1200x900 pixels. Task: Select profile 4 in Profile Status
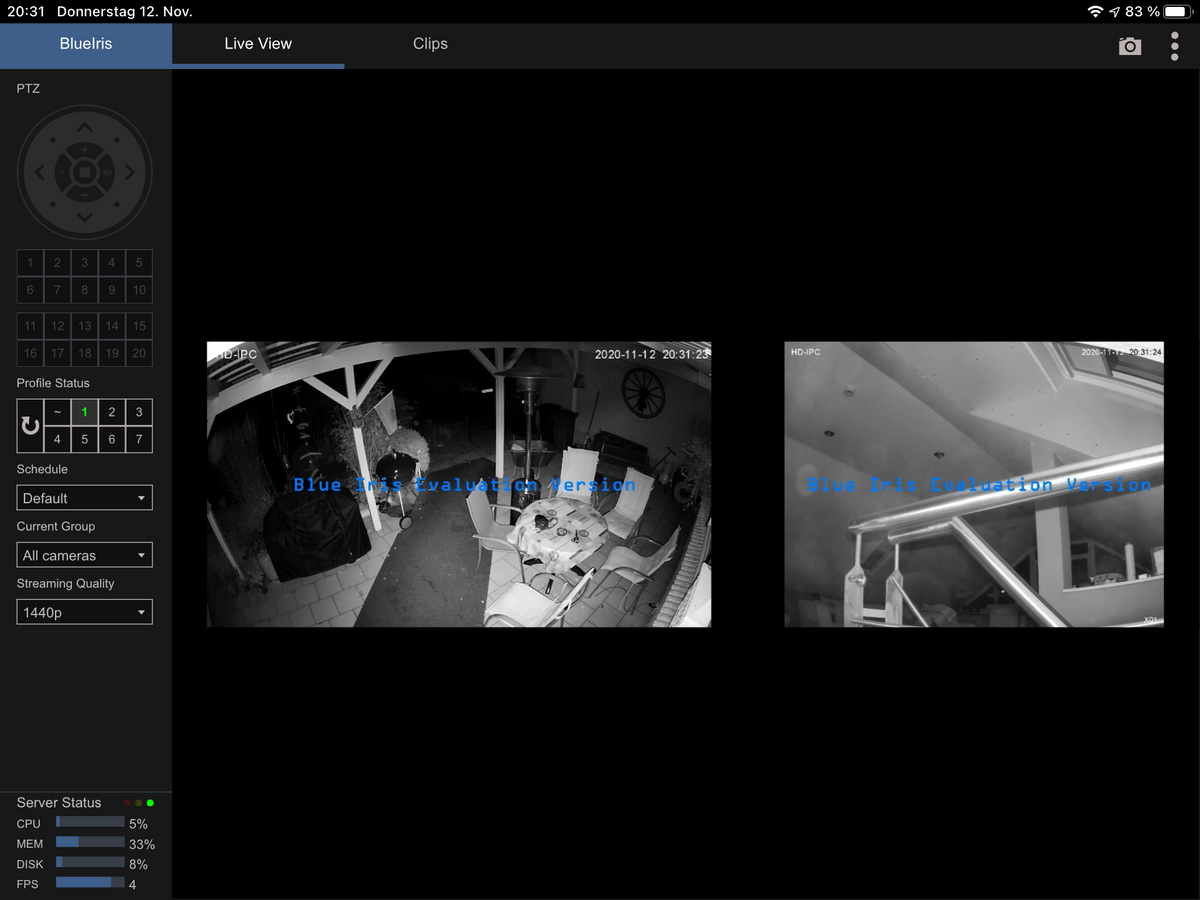click(58, 439)
